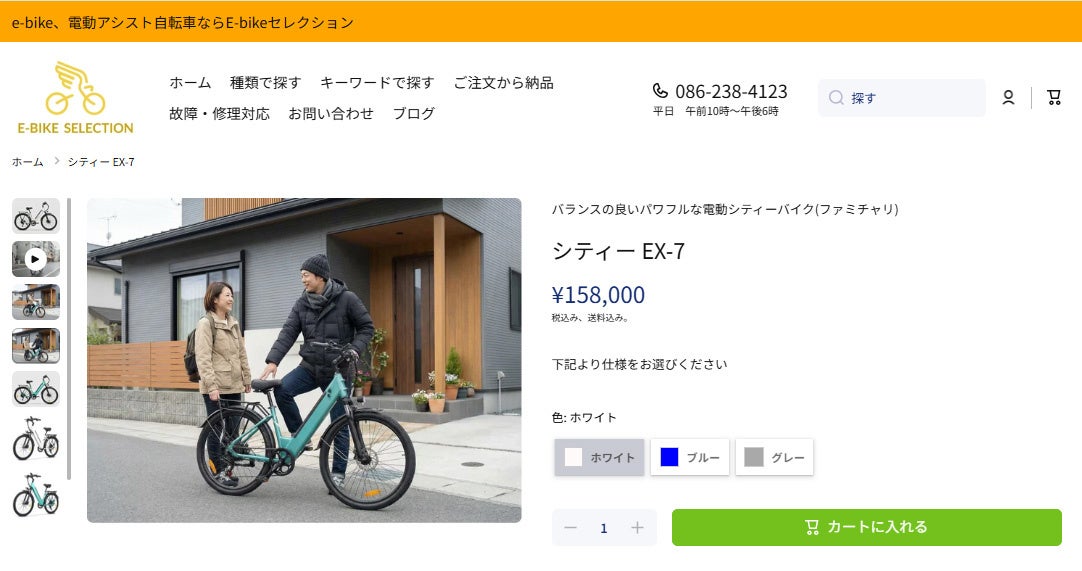Select the ブルー color option
Image resolution: width=1082 pixels, height=571 pixels.
pos(690,457)
